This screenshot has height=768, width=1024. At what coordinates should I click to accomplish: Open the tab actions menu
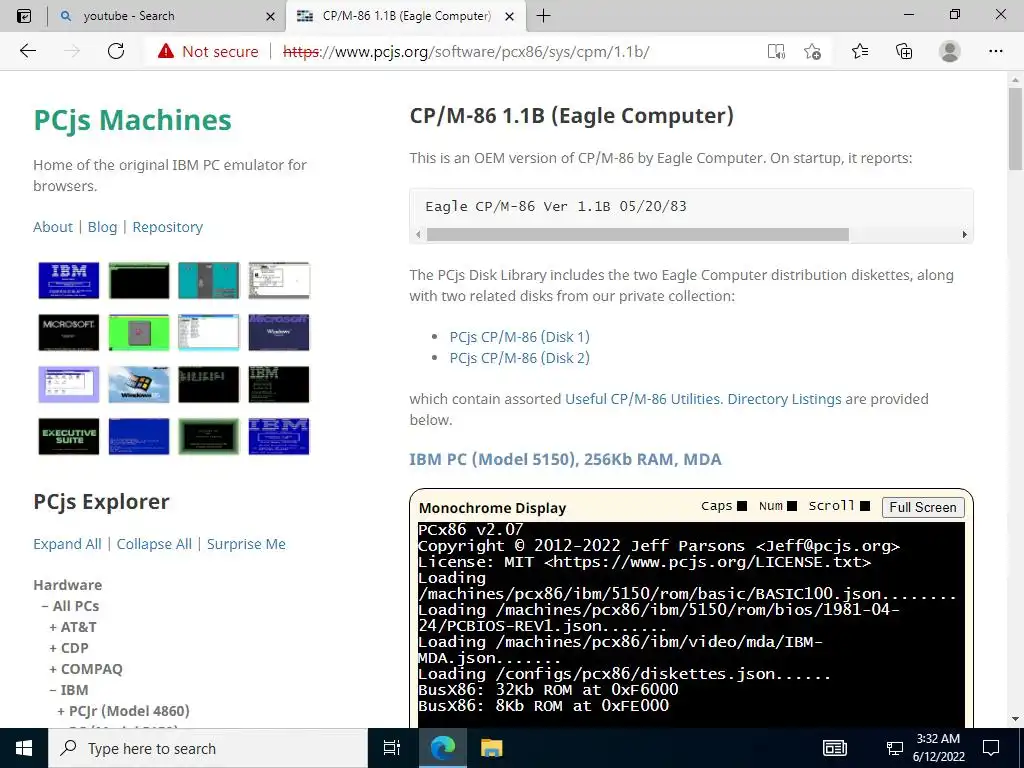pyautogui.click(x=24, y=16)
